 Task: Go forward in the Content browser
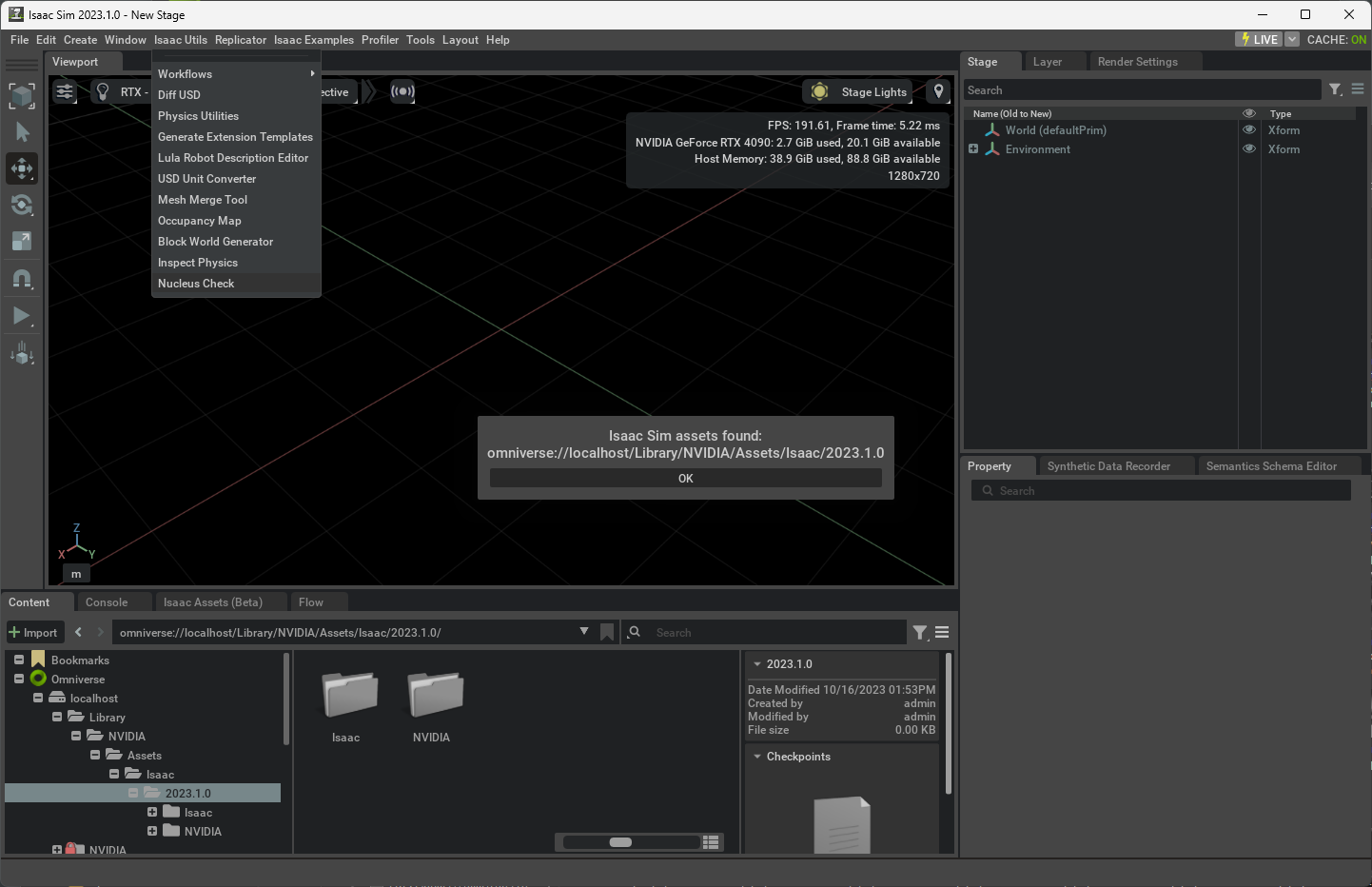point(100,632)
